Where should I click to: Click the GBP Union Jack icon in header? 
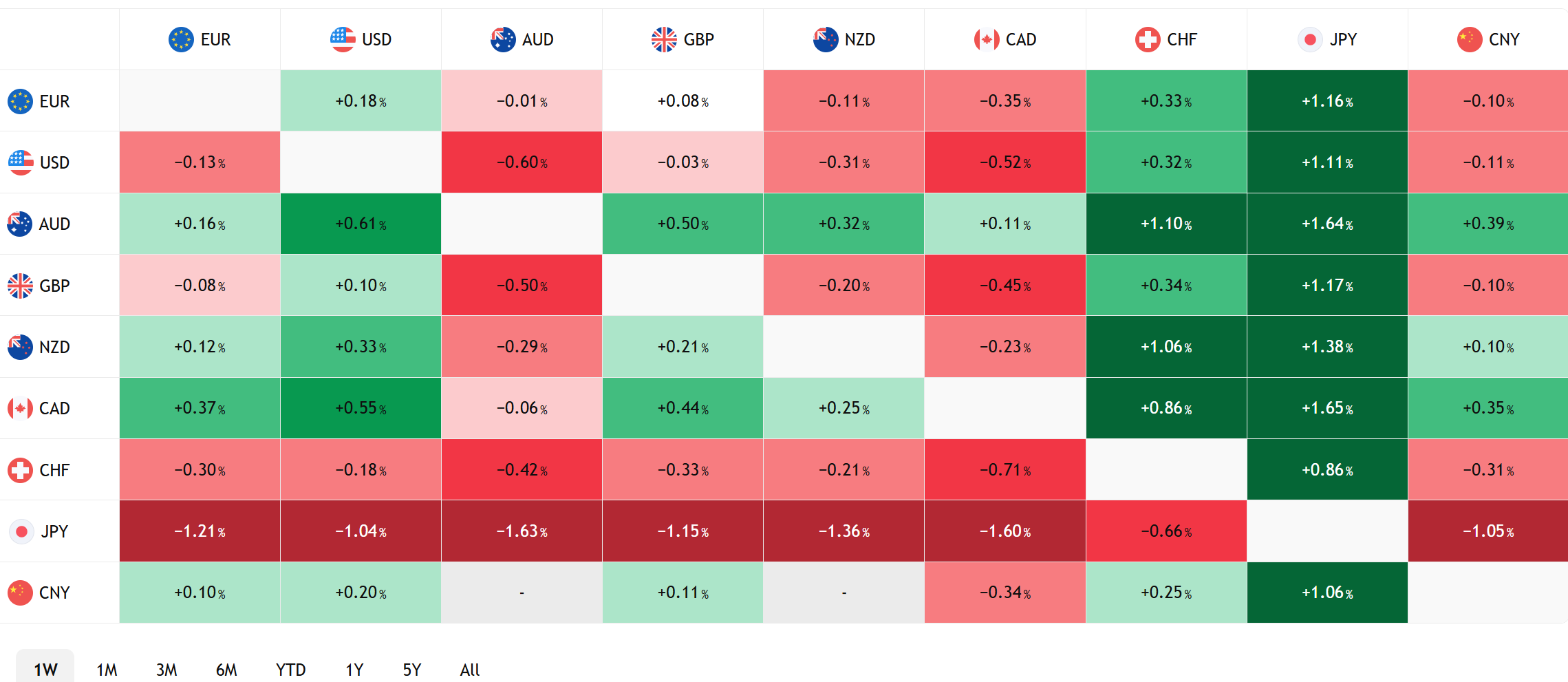tap(664, 40)
